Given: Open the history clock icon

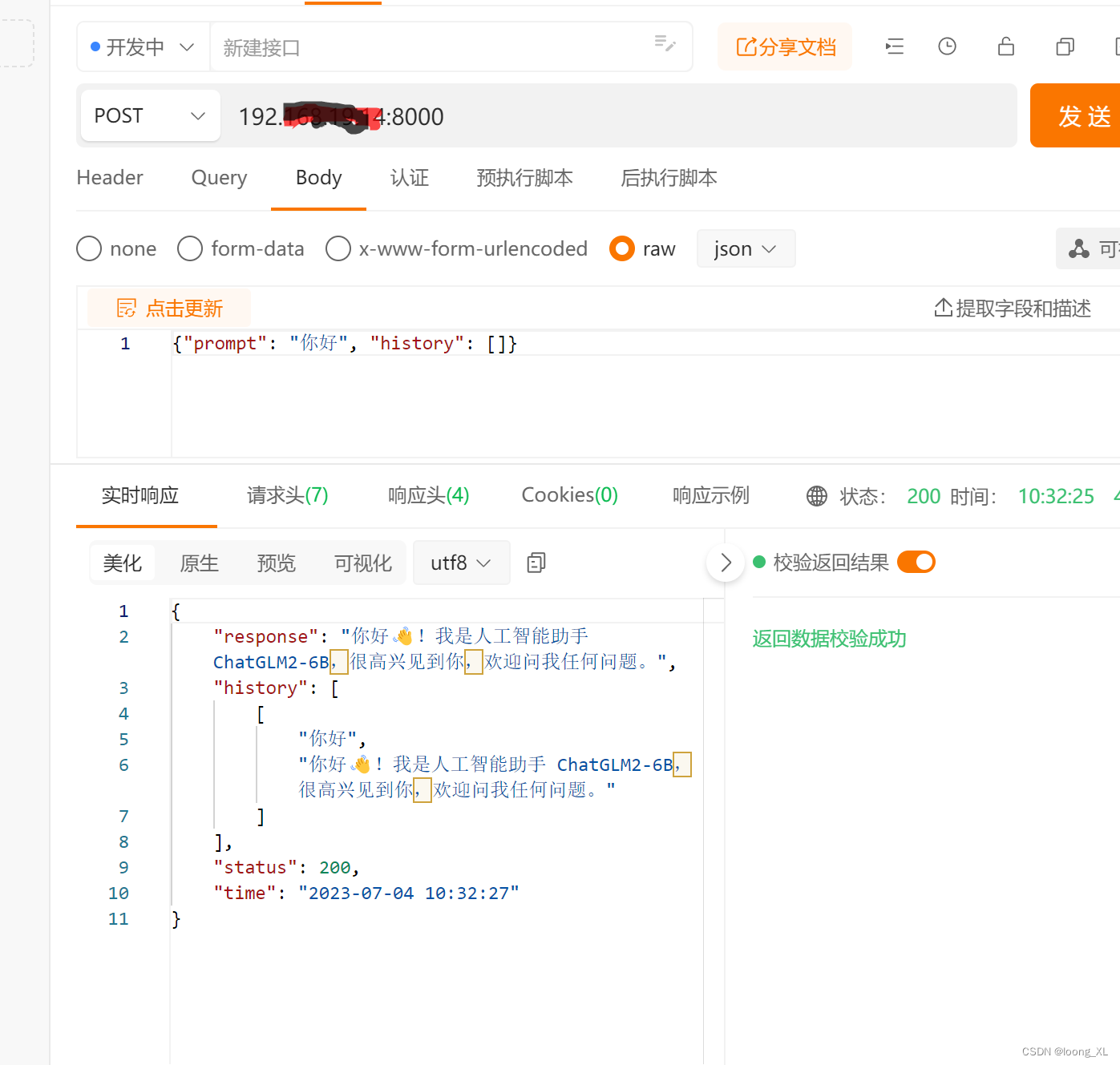Looking at the screenshot, I should (x=948, y=46).
